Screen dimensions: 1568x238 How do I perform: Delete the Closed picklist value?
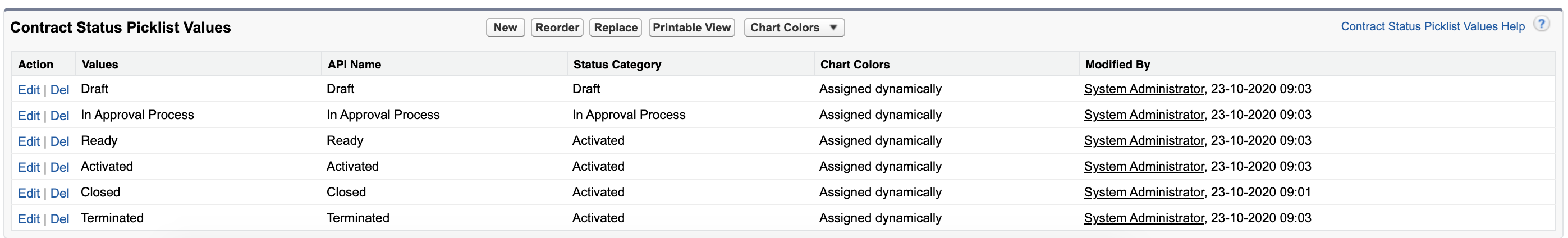click(59, 194)
